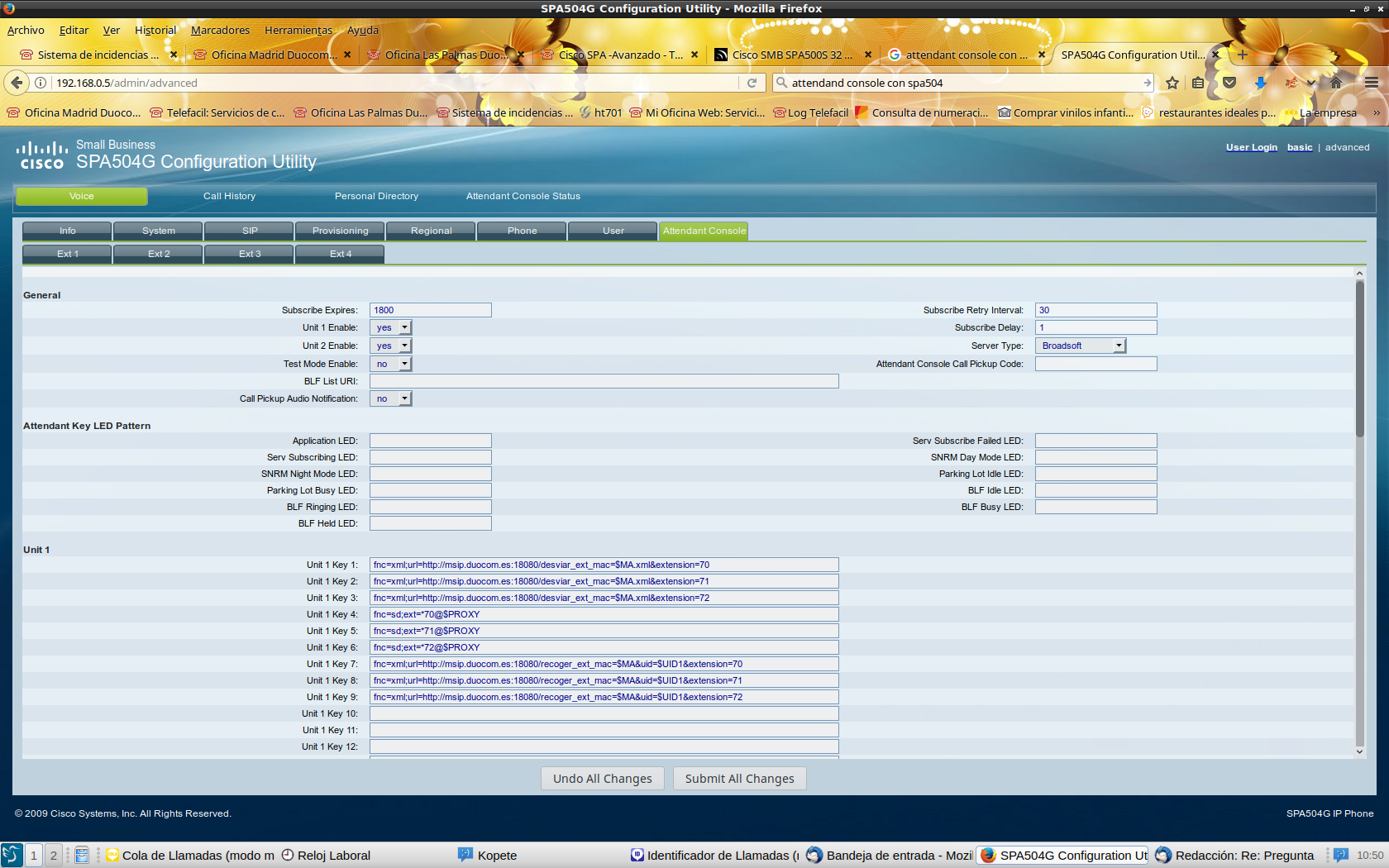Viewport: 1389px width, 868px height.
Task: Open the Firefox hamburger menu
Action: 1372,83
